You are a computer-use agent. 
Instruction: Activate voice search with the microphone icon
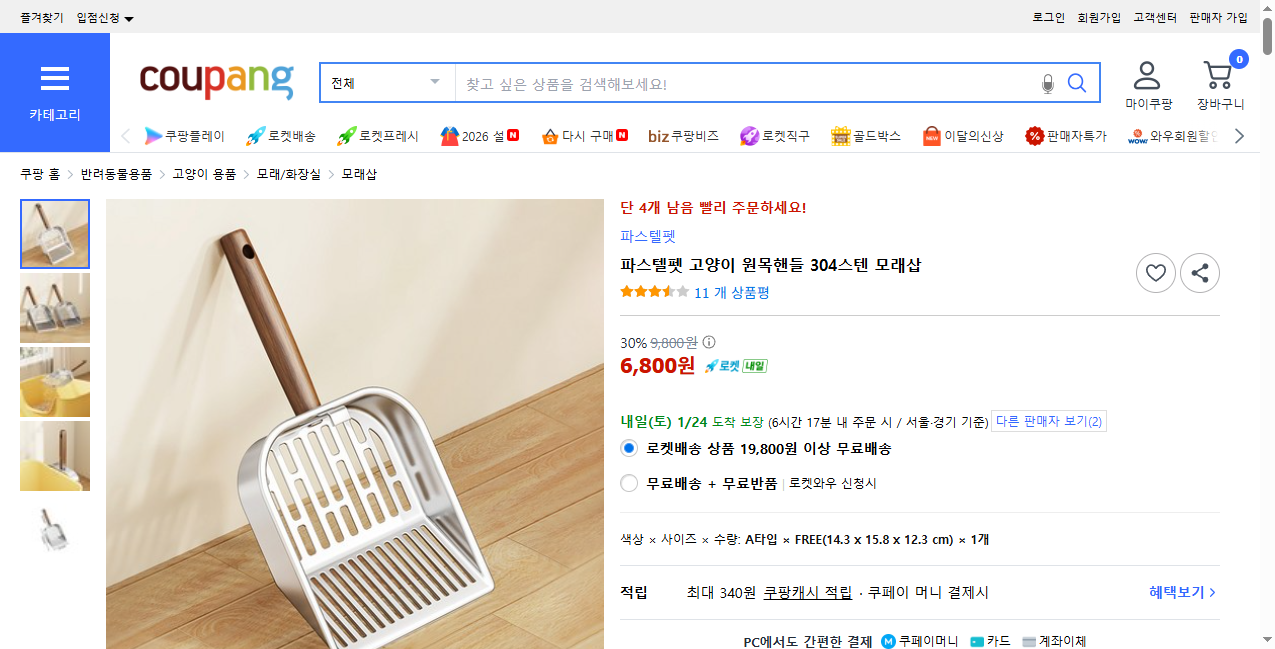click(x=1047, y=83)
